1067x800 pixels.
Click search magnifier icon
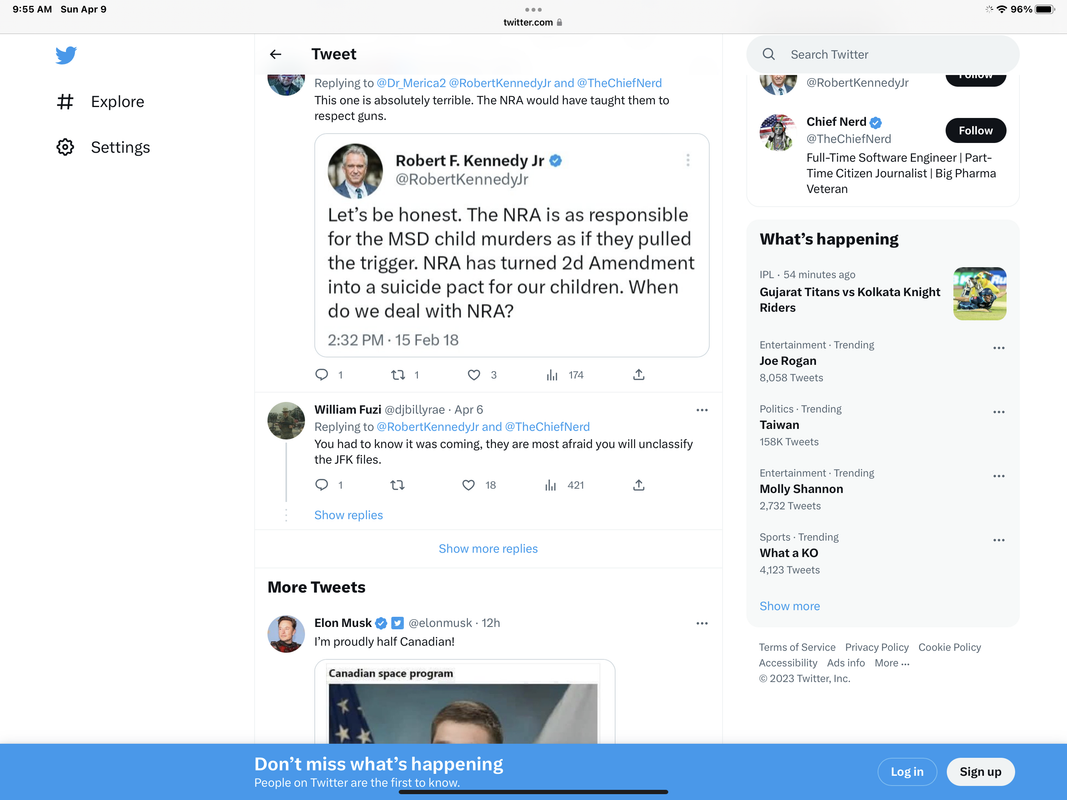coord(768,54)
